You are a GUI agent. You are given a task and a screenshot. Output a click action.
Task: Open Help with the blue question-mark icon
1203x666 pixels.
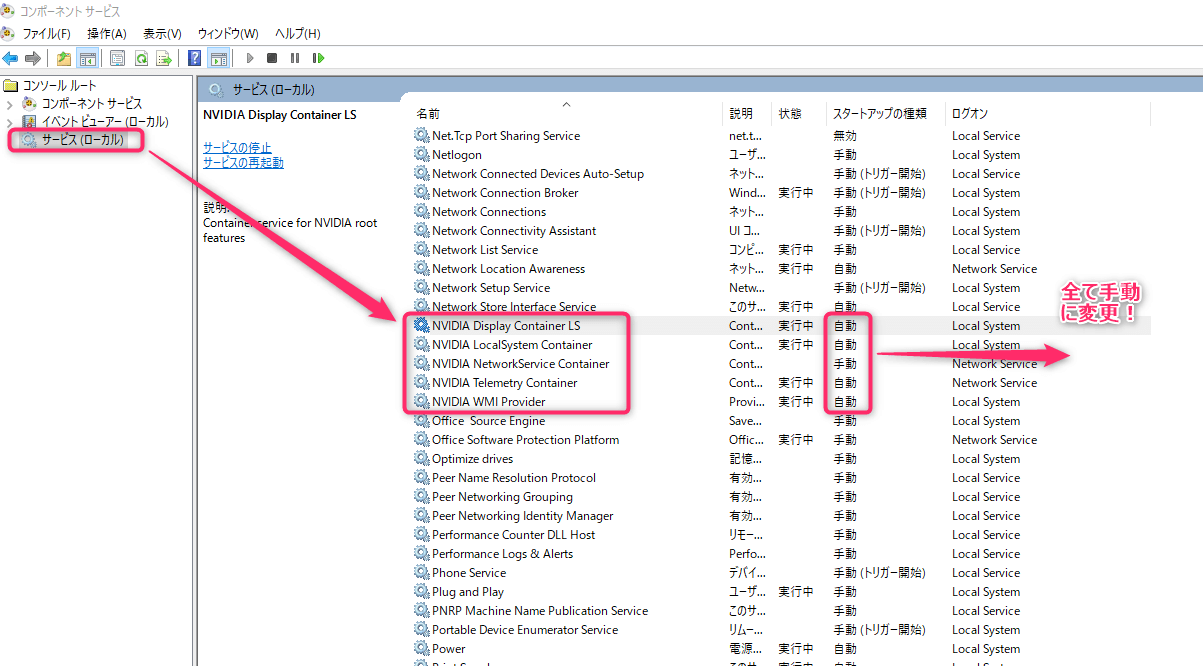click(195, 58)
